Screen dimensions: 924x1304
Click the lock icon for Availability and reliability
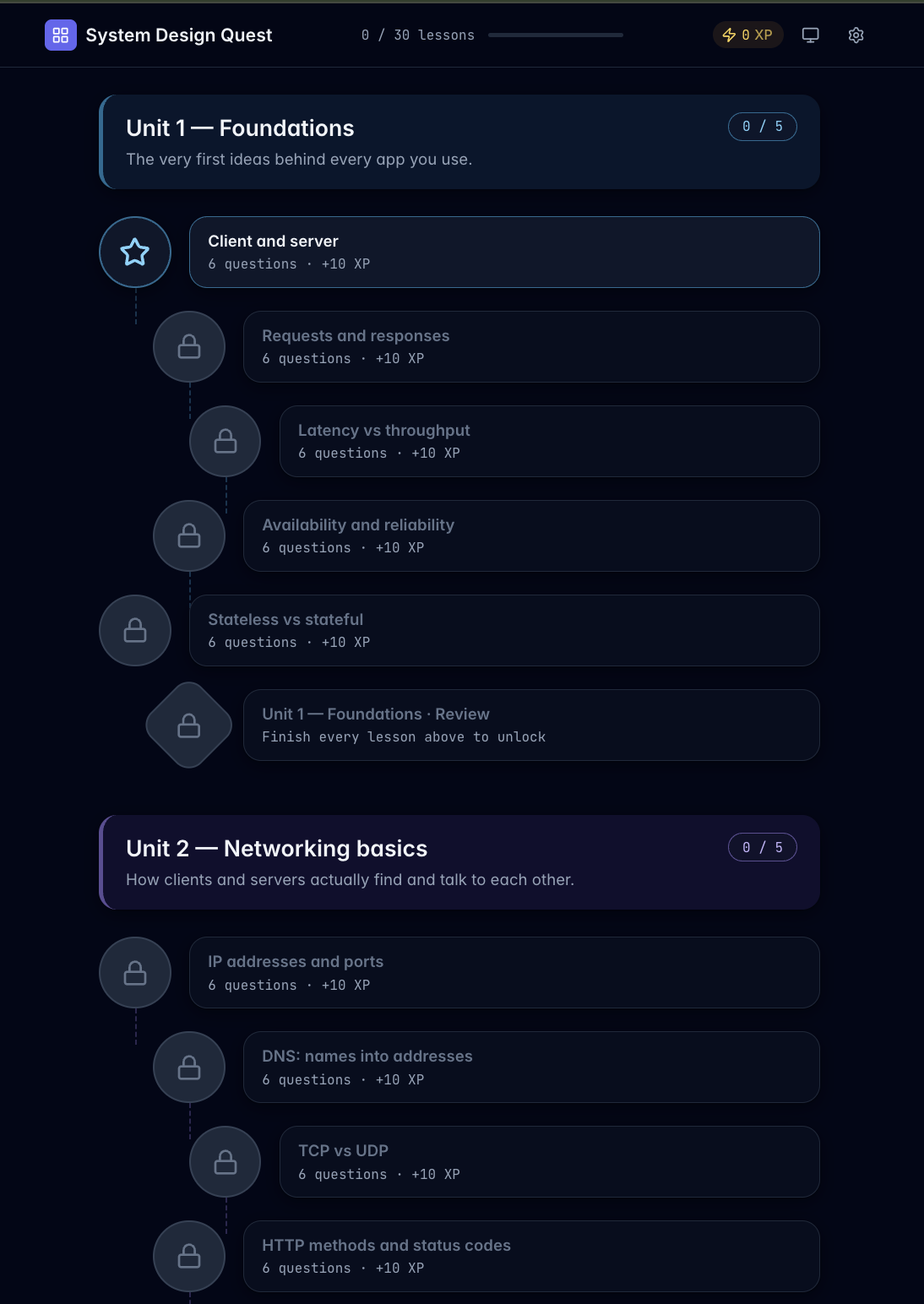(x=188, y=535)
